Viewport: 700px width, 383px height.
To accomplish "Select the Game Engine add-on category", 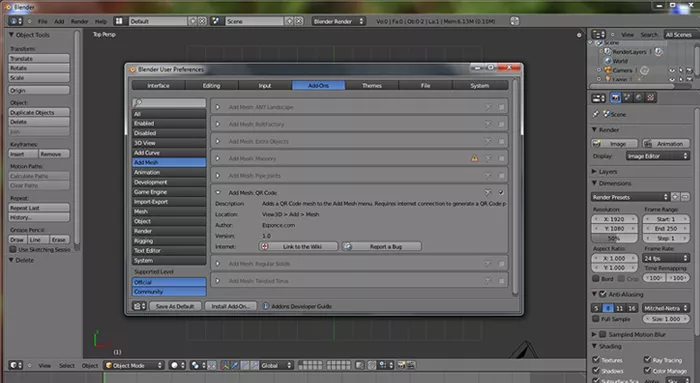I will [x=169, y=192].
